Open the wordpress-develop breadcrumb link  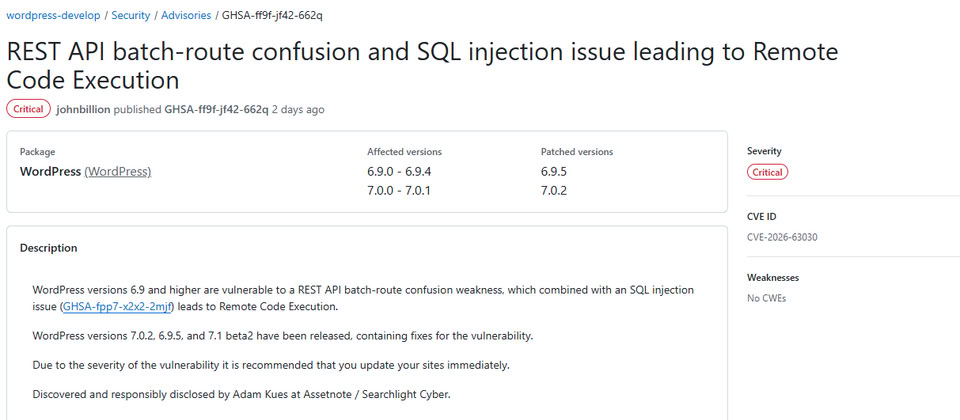coord(53,16)
